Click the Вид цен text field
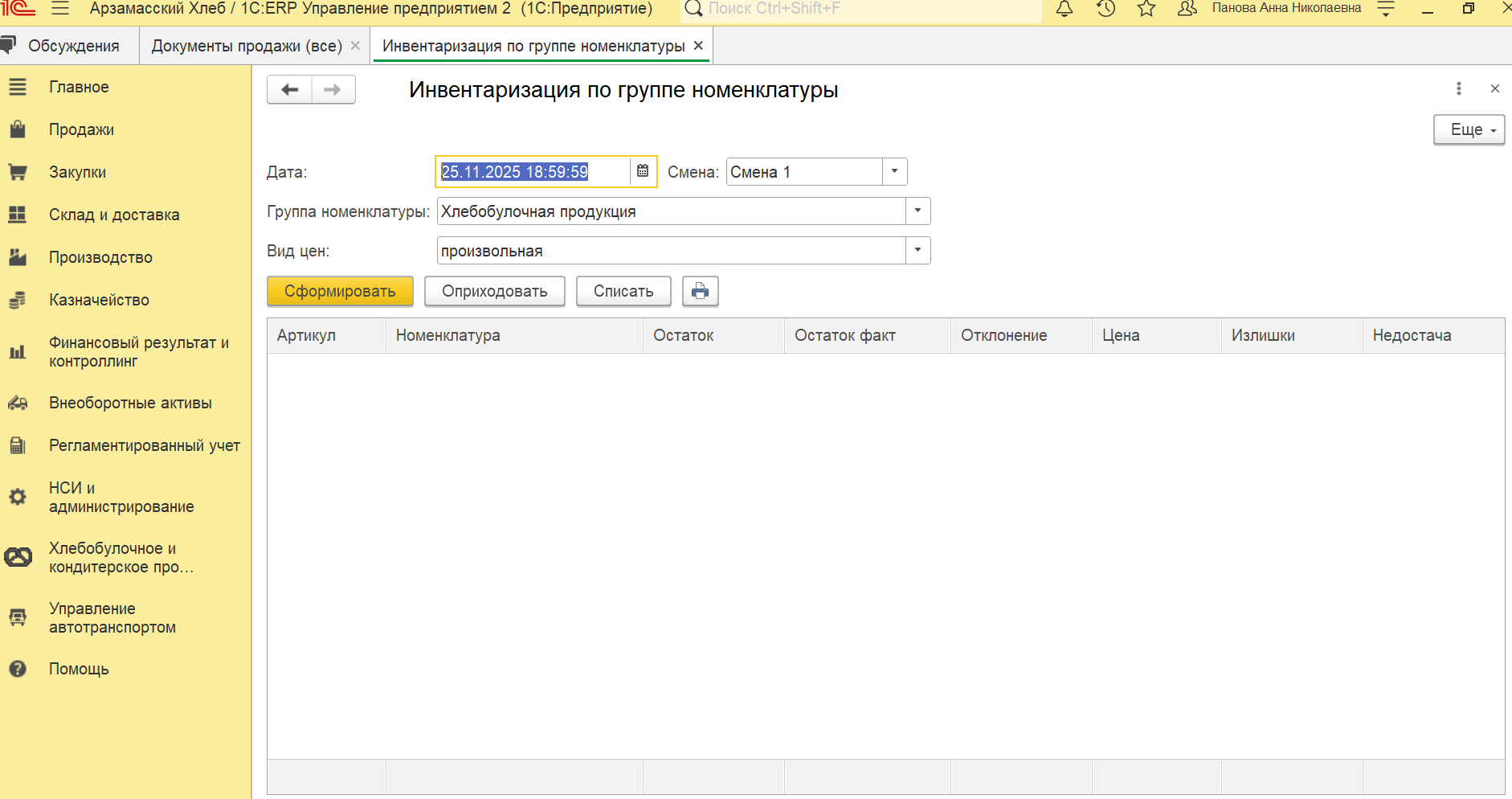This screenshot has width=1512, height=799. pyautogui.click(x=672, y=250)
